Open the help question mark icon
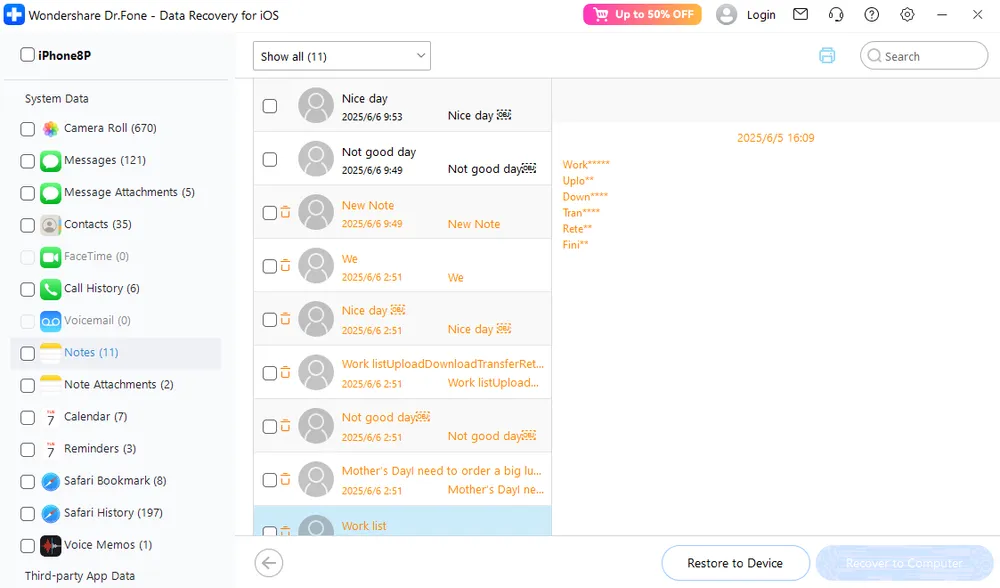Screen dimensions: 1000x588 pos(872,15)
